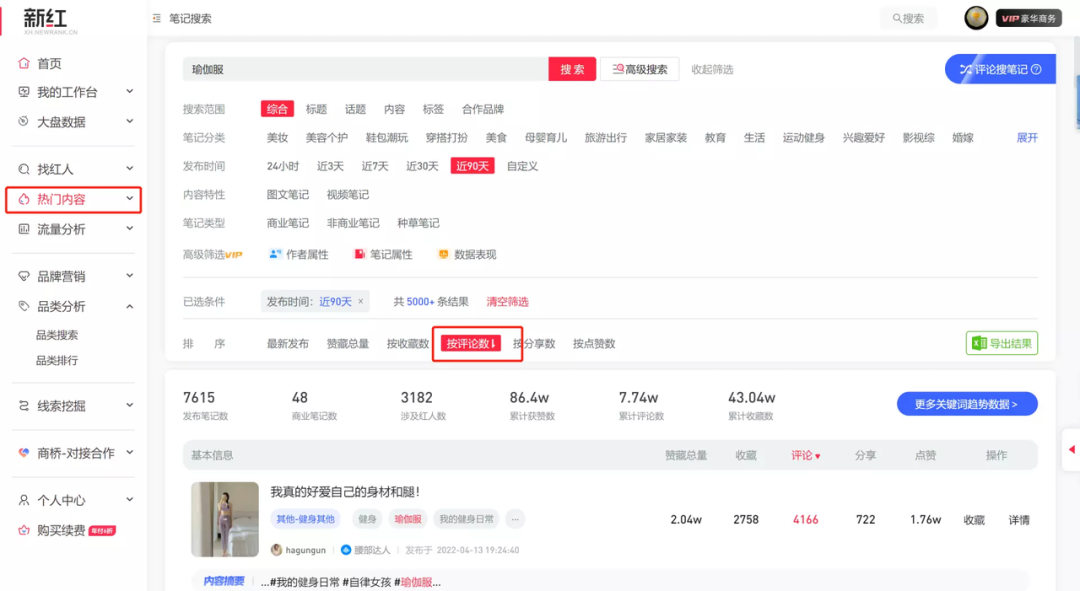This screenshot has width=1080, height=591.
Task: Click the red side panel arrow at right edge
Action: 1071,449
